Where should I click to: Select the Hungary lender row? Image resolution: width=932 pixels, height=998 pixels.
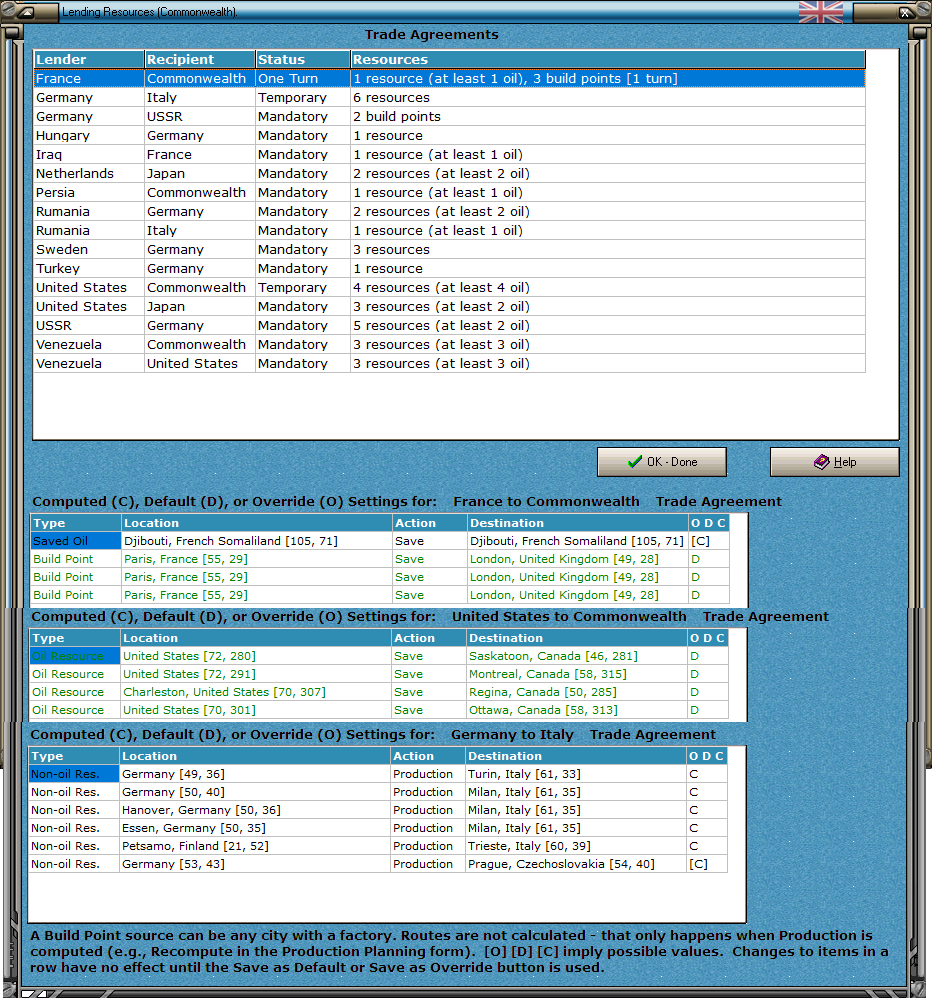pos(449,136)
